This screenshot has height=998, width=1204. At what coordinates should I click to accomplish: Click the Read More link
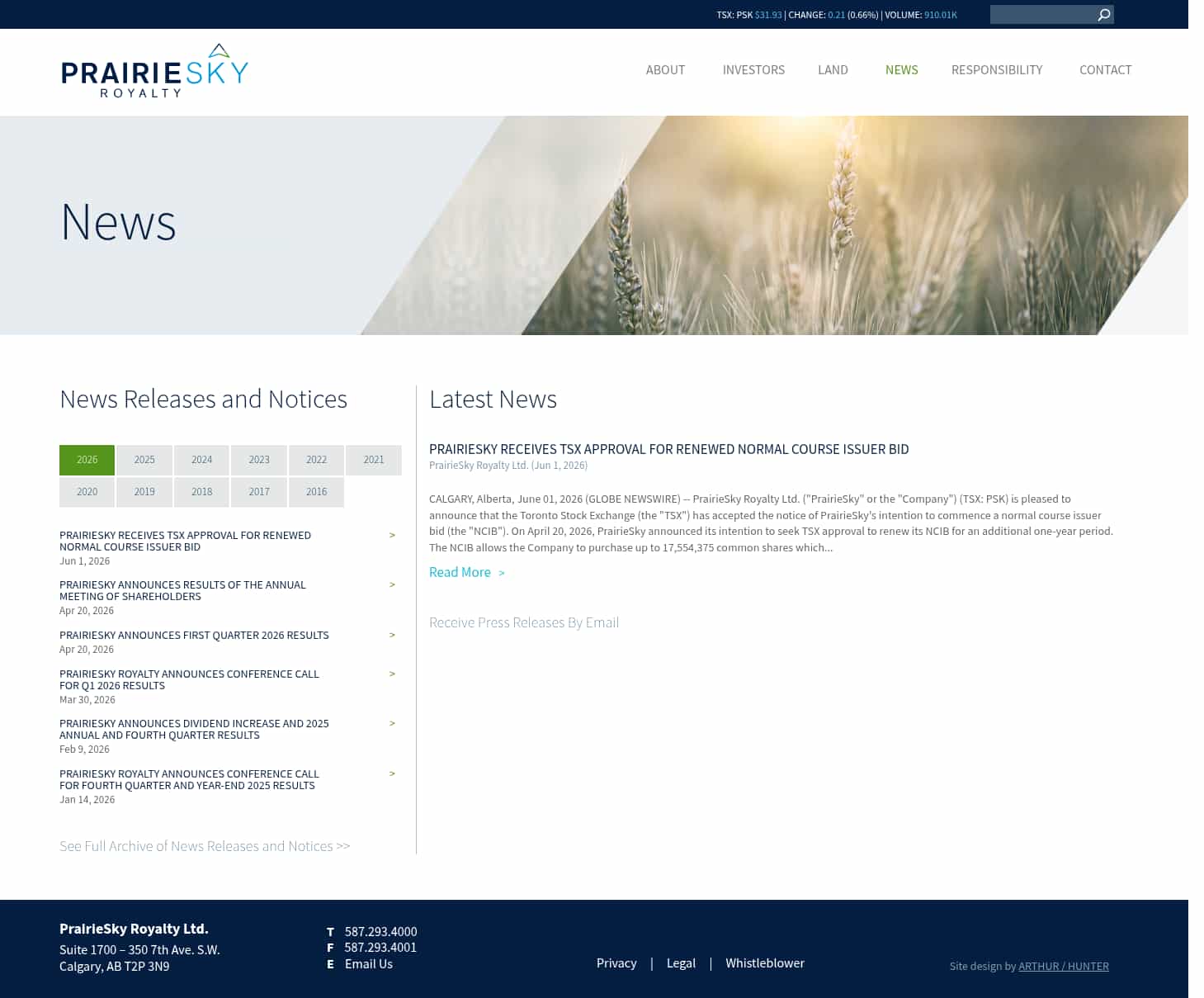467,572
